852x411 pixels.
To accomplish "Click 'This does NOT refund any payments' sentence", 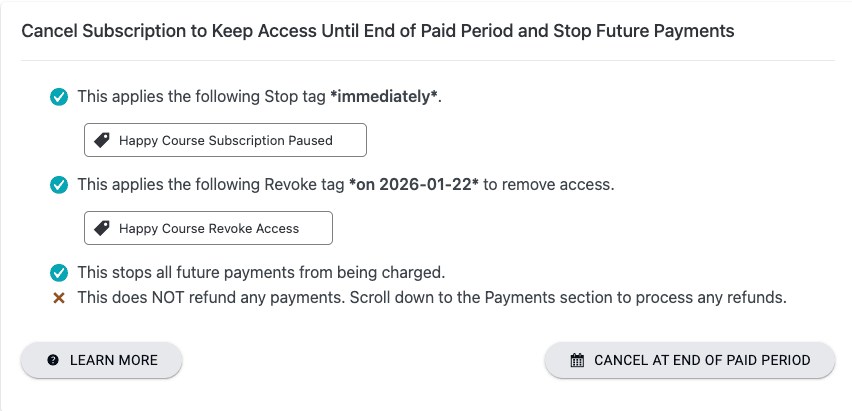I will 216,298.
